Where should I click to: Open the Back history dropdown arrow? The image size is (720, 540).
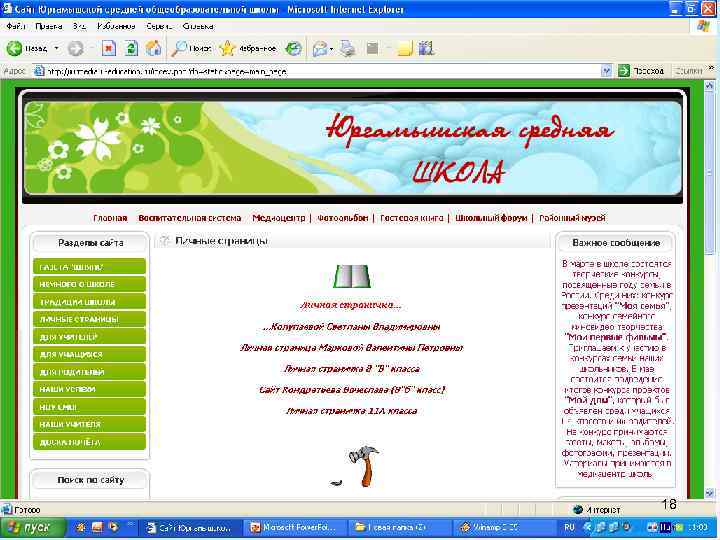tap(56, 48)
